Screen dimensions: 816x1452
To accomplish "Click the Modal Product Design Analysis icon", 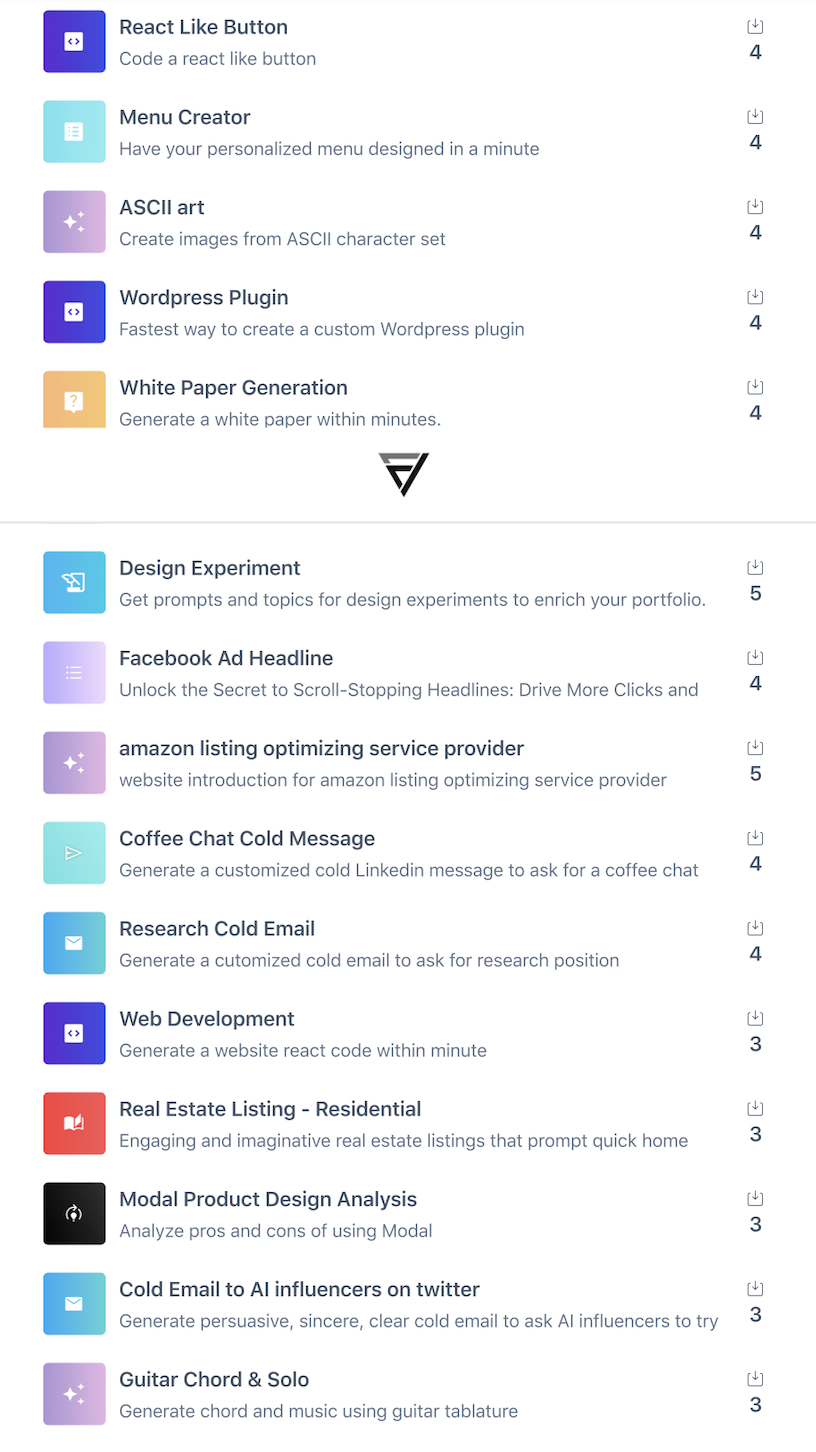I will click(74, 1213).
